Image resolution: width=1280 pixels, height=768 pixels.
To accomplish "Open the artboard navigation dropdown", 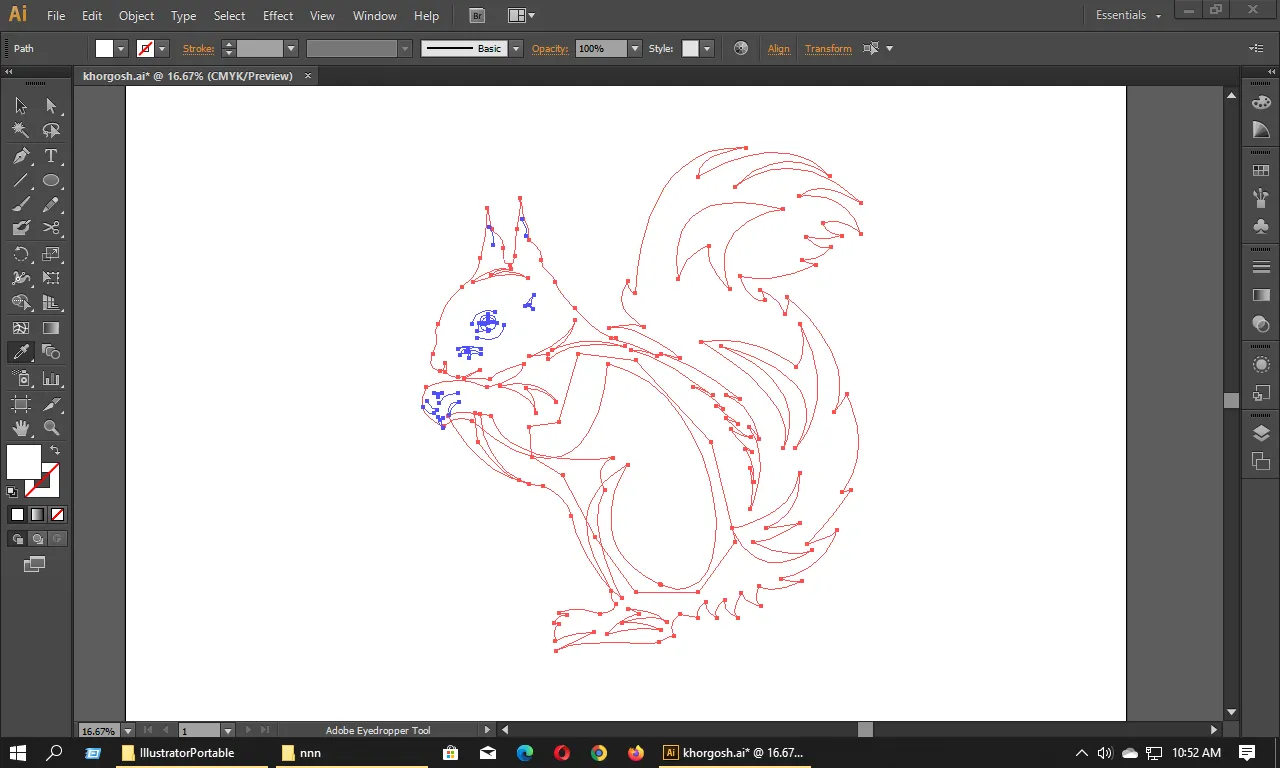I will click(x=228, y=731).
